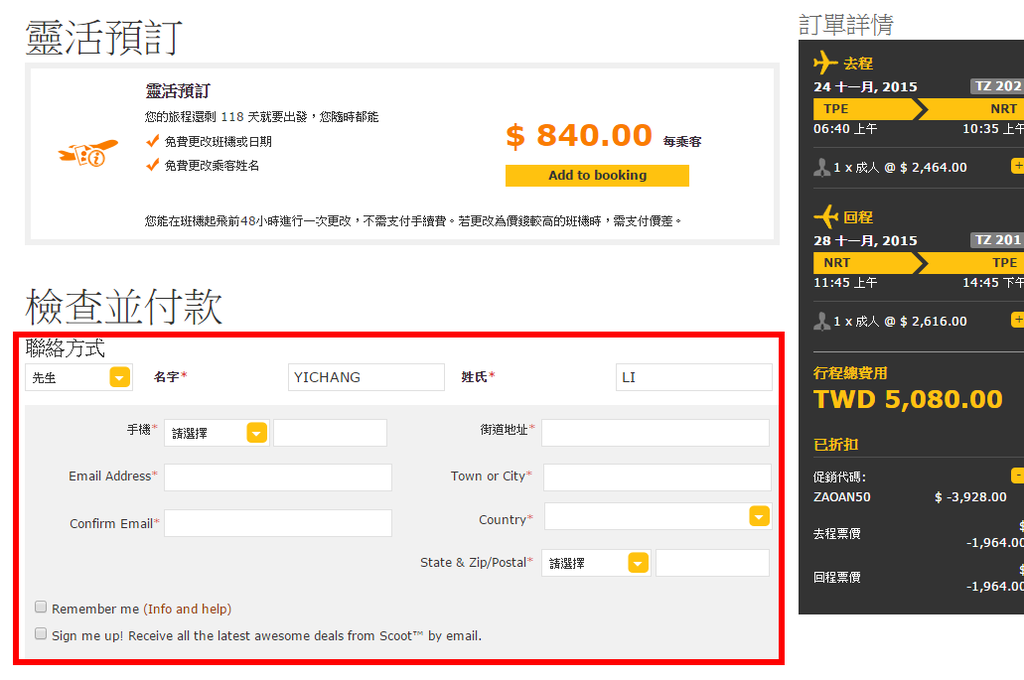Viewport: 1024px width, 680px height.
Task: Click the return airplane icon beside 回程
Action: 825,216
